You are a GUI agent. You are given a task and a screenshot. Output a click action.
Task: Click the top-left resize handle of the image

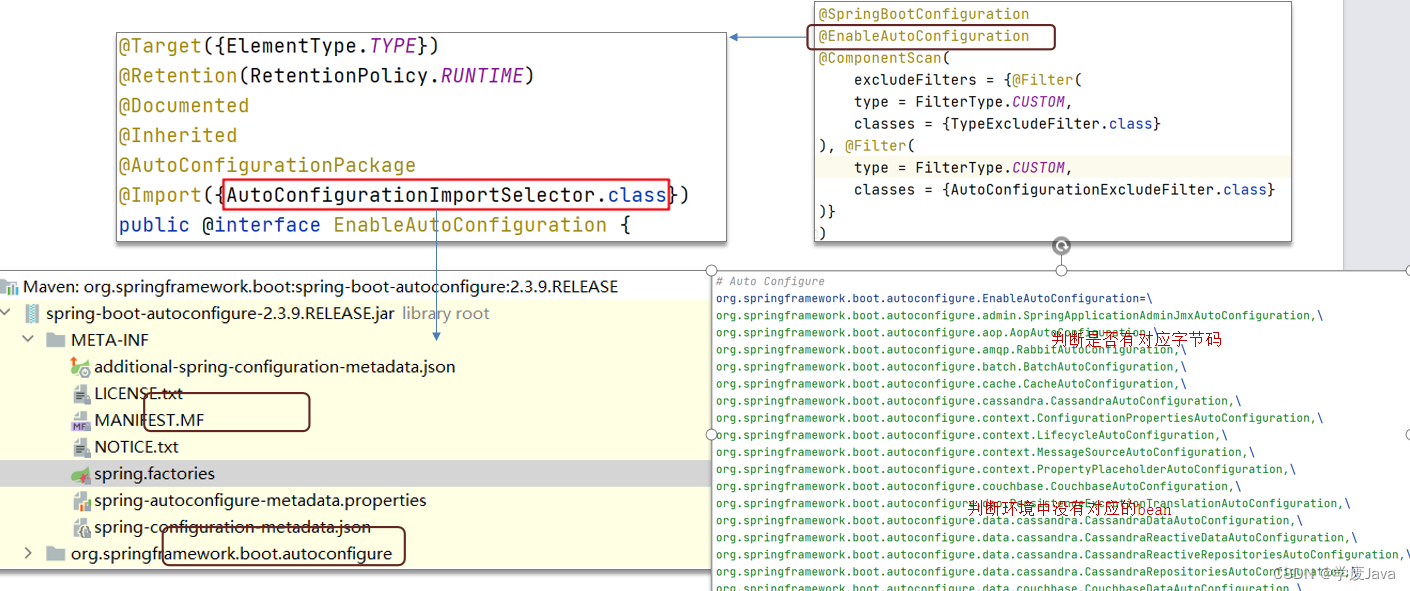pyautogui.click(x=712, y=270)
